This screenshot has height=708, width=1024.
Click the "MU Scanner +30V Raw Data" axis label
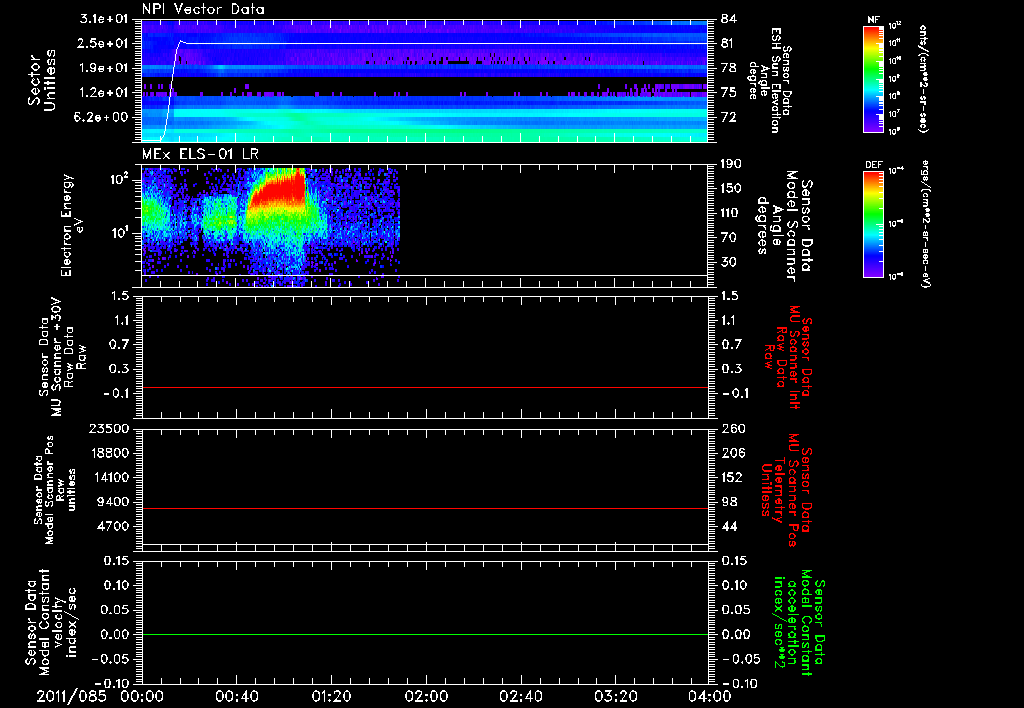(62, 357)
